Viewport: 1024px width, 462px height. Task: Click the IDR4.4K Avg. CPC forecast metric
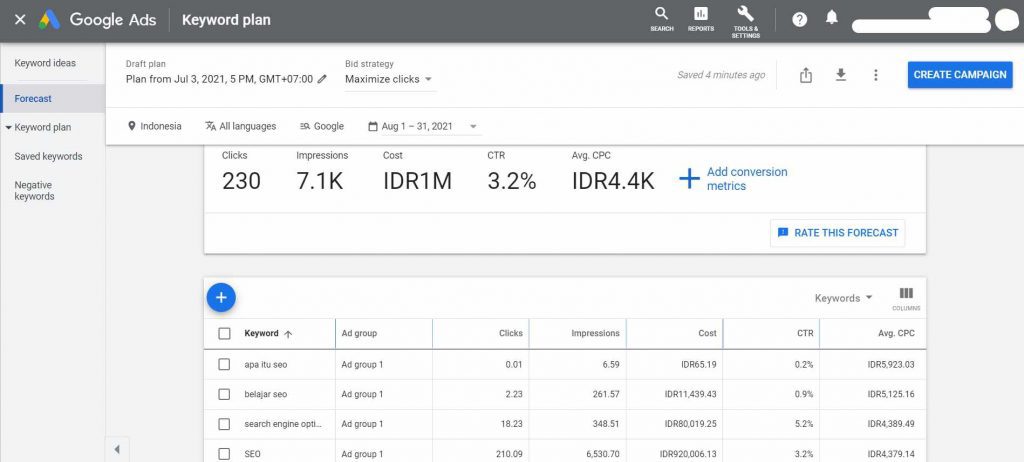[613, 181]
